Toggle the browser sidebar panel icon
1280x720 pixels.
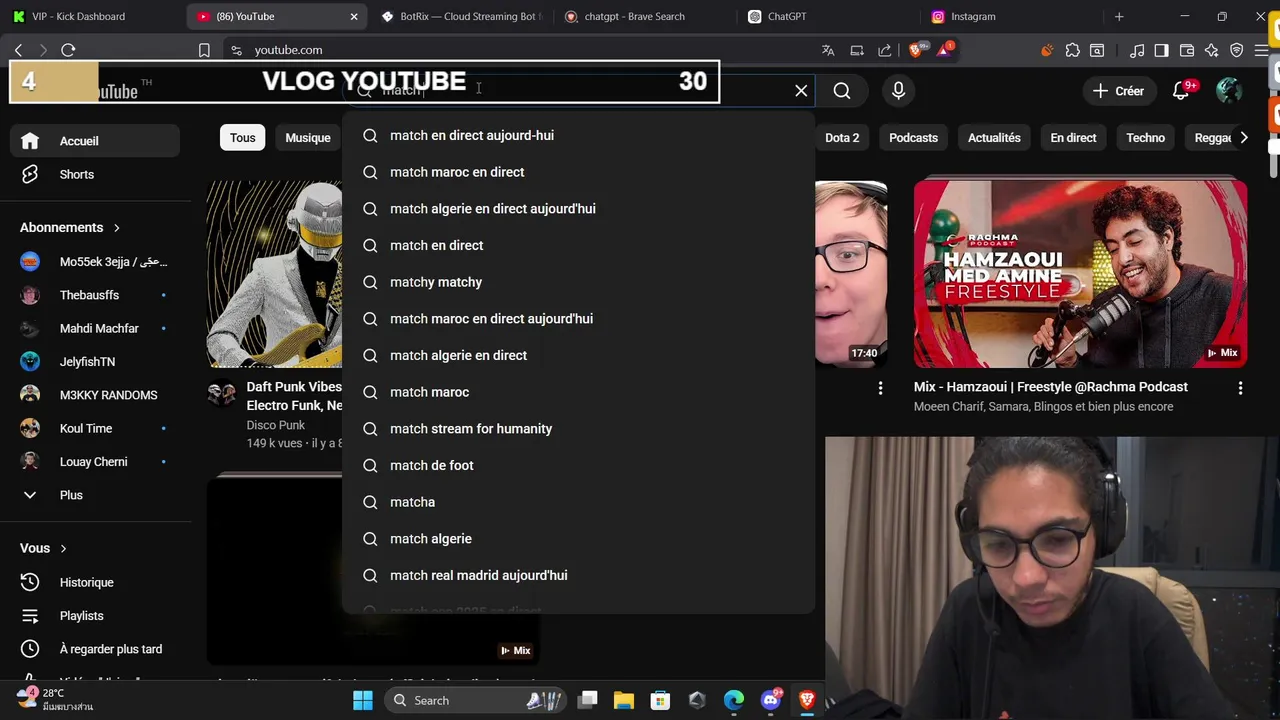pyautogui.click(x=1161, y=50)
